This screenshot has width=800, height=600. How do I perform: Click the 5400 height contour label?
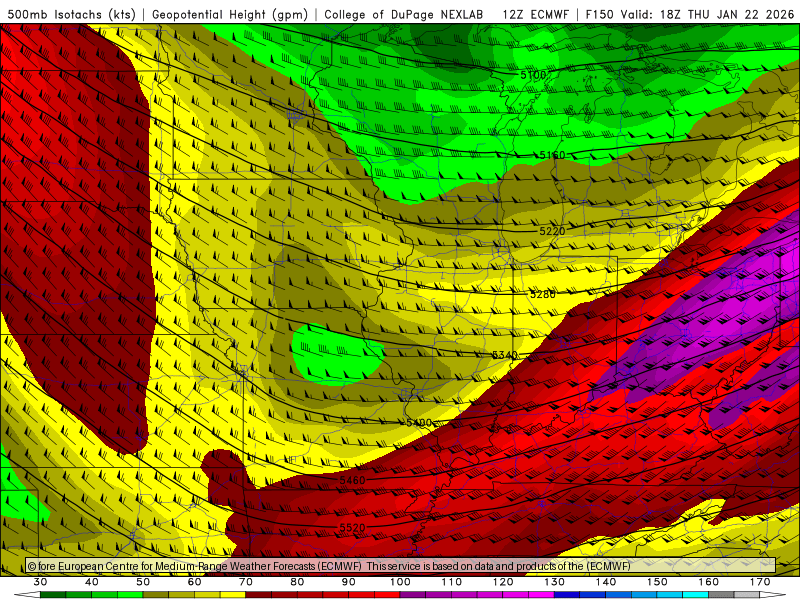[419, 423]
